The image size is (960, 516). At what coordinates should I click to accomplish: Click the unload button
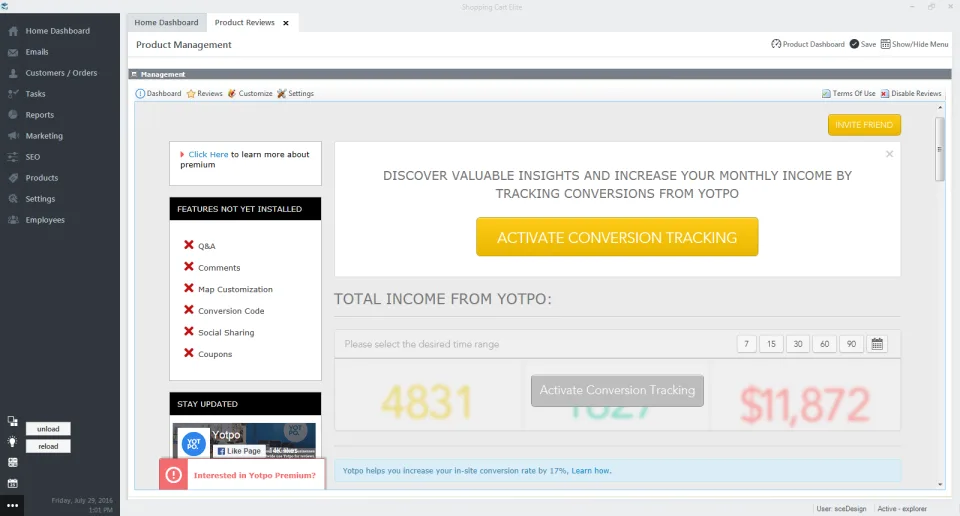click(48, 428)
